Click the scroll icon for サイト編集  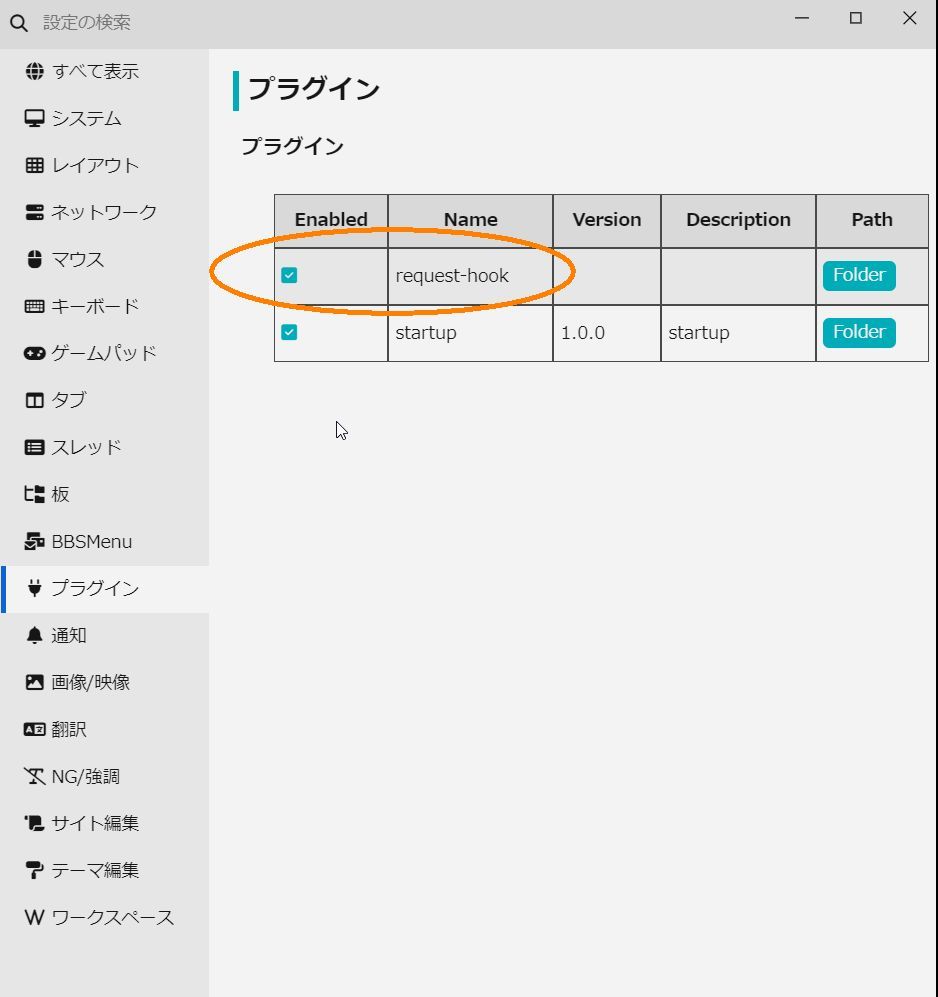click(x=34, y=823)
